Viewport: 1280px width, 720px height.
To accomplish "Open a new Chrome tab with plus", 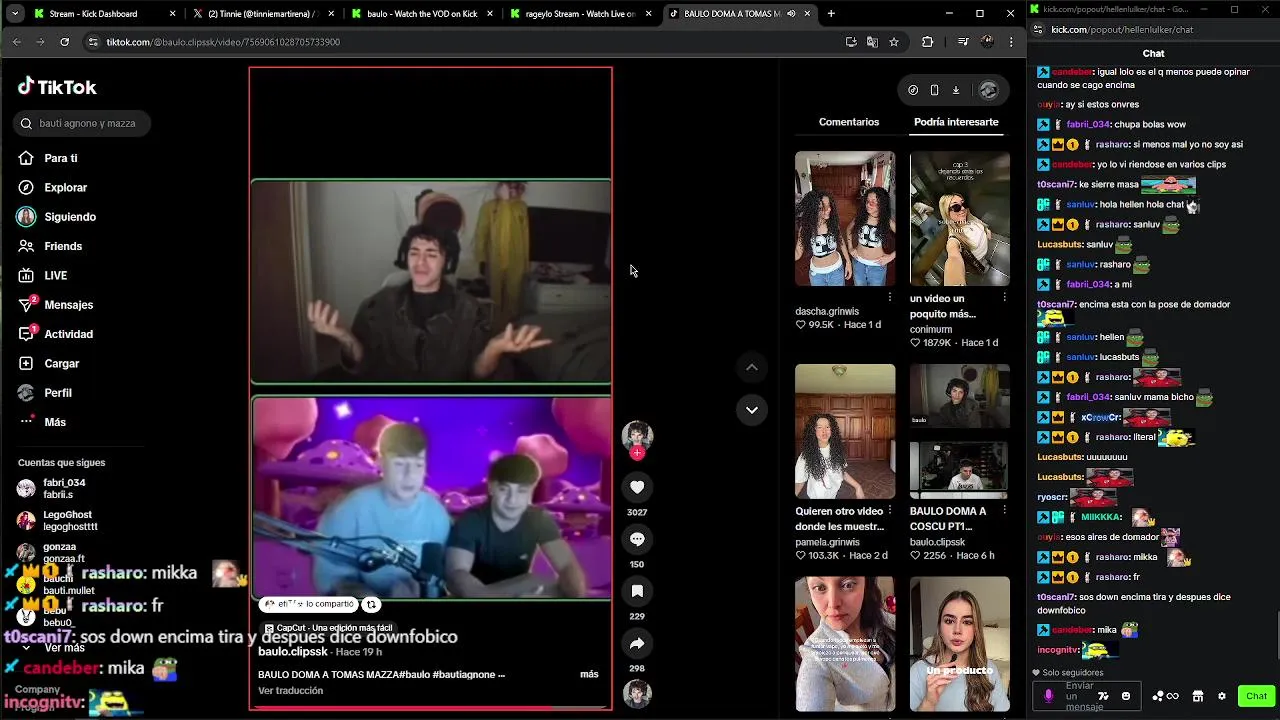I will [x=831, y=14].
